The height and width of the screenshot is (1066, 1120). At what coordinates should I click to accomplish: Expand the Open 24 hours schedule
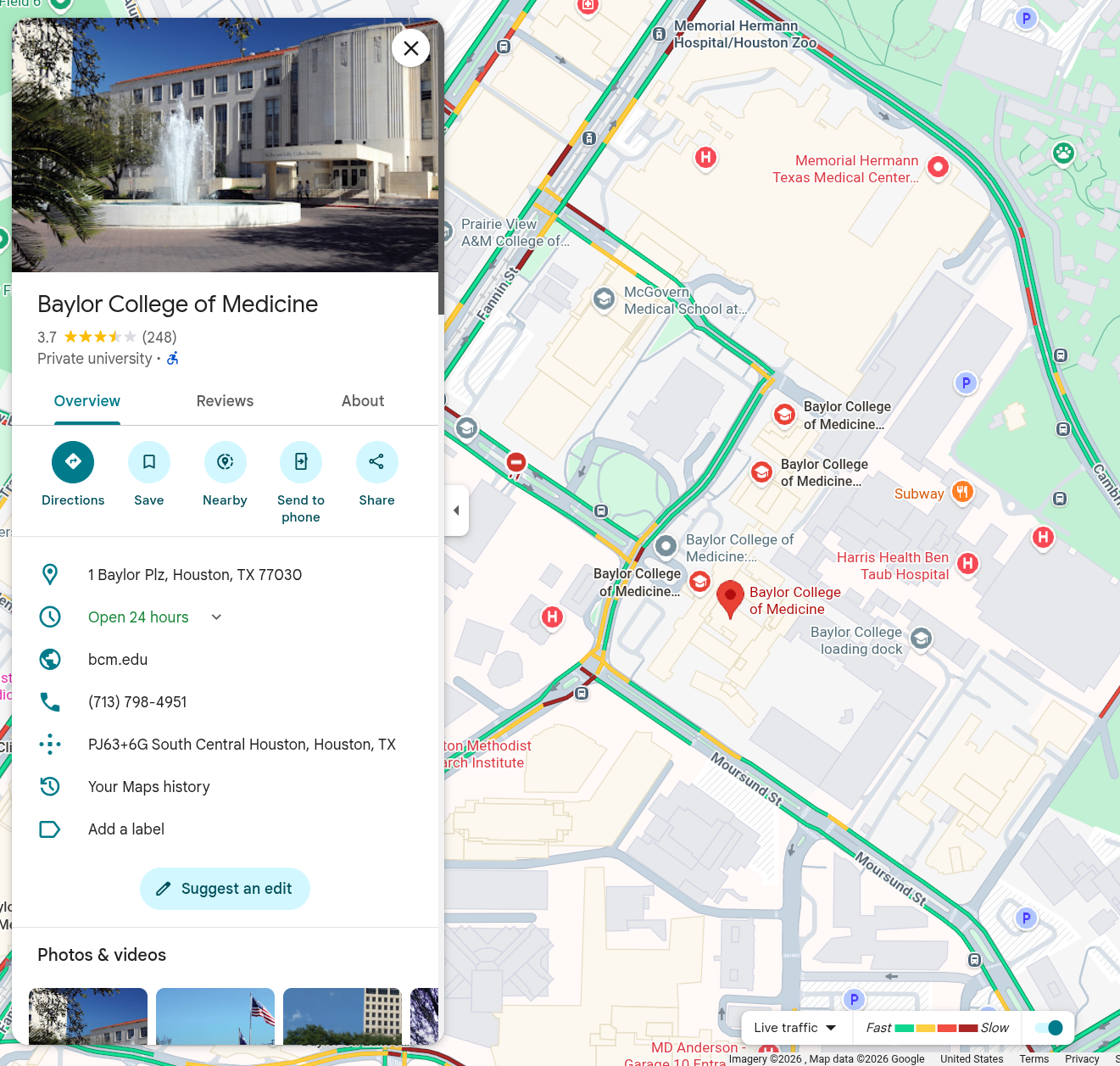pos(216,617)
